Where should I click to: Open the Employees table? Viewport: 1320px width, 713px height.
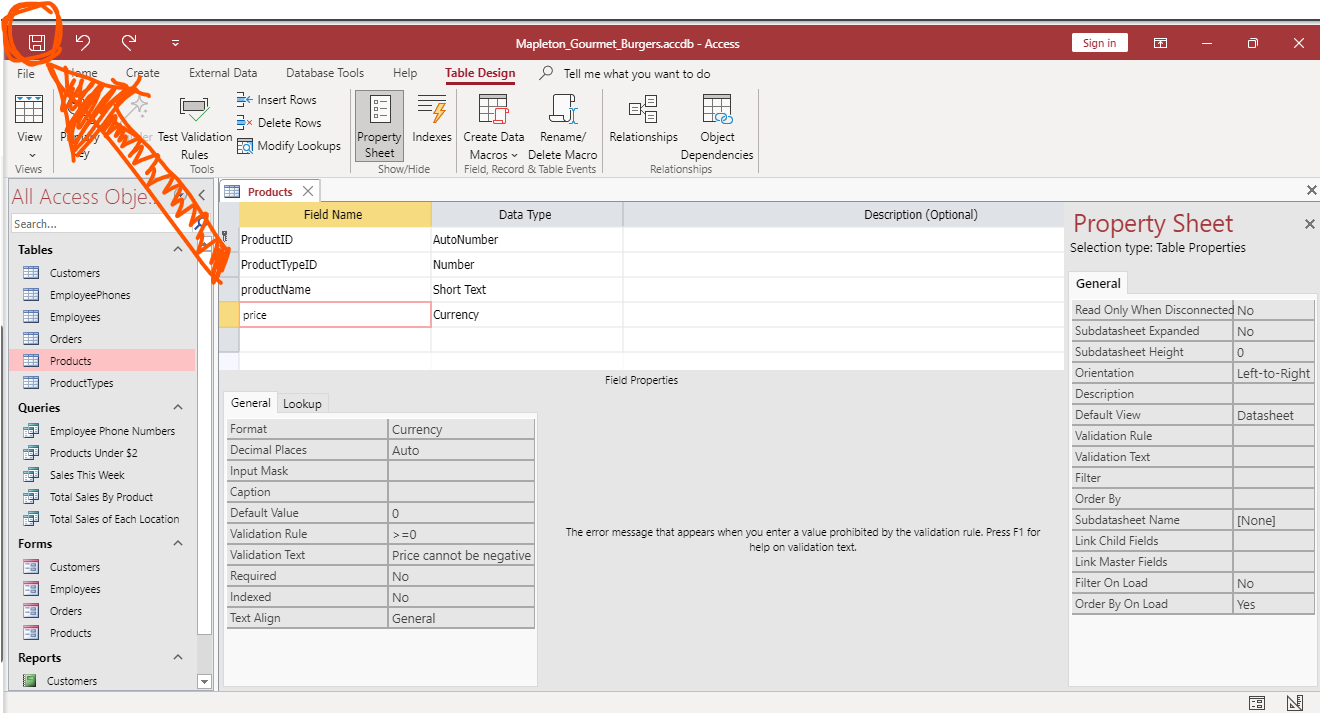pyautogui.click(x=75, y=317)
